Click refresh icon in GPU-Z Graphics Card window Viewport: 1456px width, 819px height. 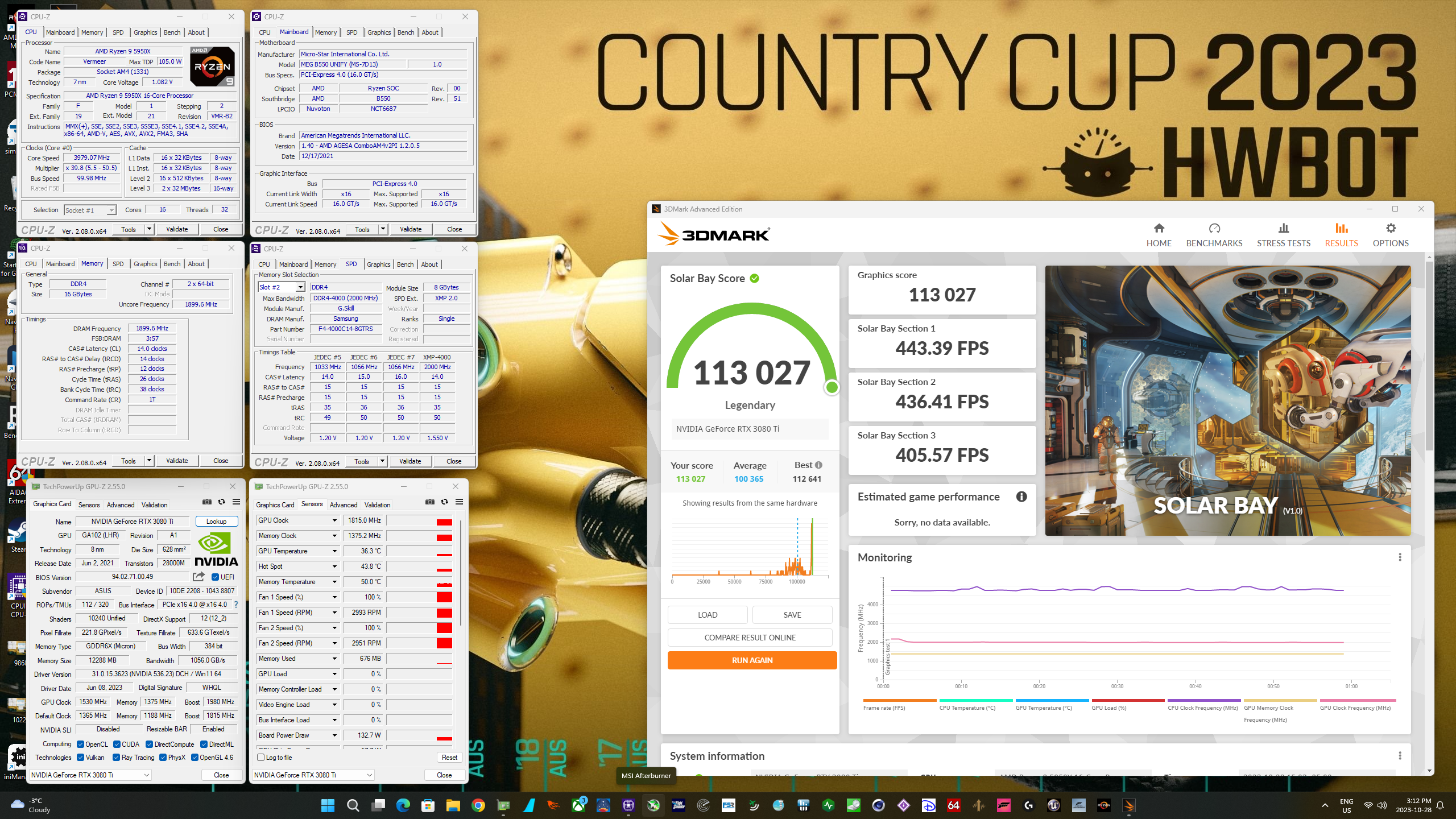[221, 502]
